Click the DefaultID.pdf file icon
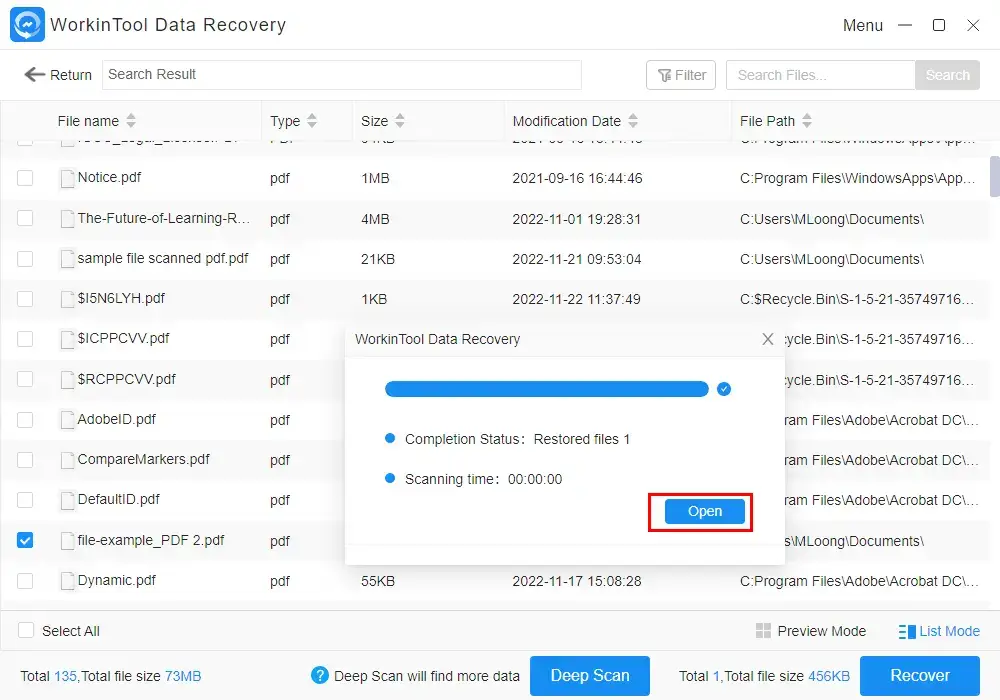Viewport: 1000px width, 700px height. pos(67,500)
